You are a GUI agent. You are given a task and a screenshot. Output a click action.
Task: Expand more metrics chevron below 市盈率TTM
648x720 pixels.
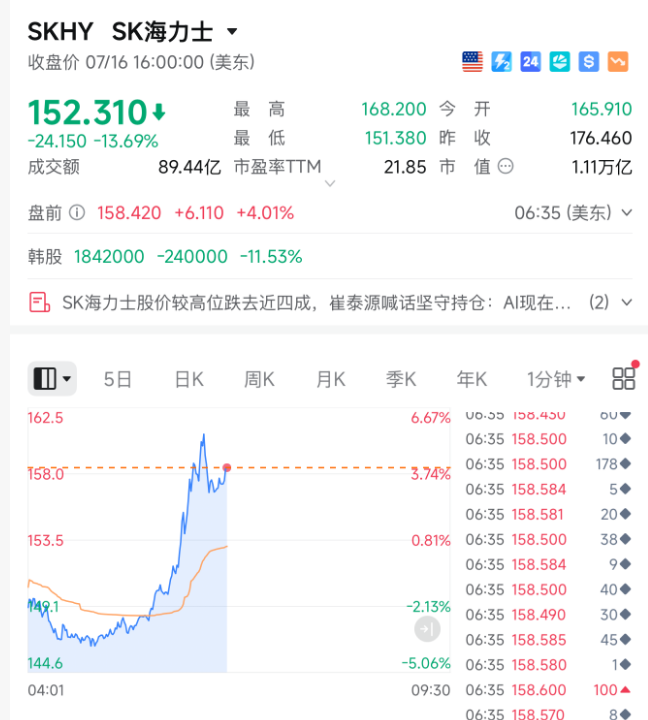pyautogui.click(x=330, y=184)
